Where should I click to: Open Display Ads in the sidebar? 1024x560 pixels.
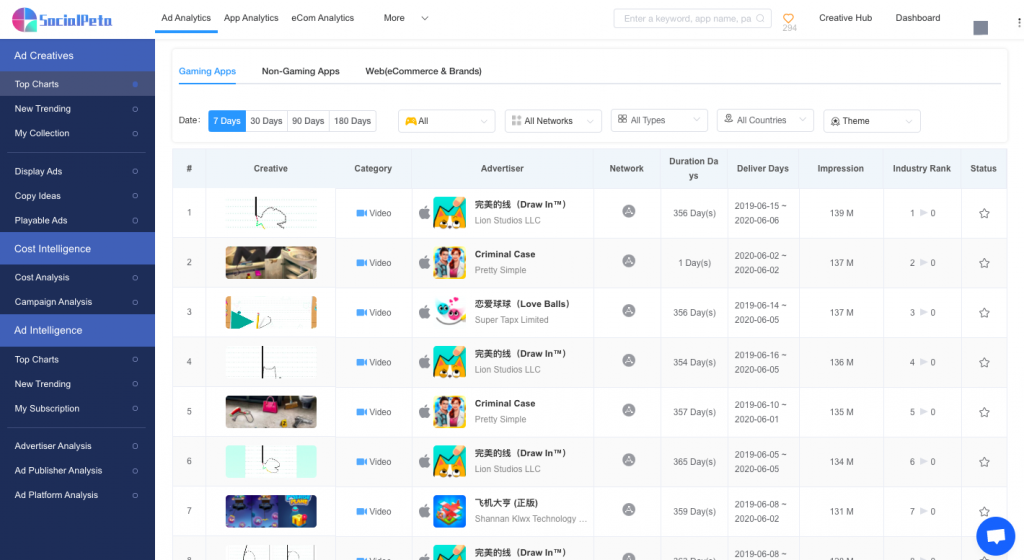point(77,171)
